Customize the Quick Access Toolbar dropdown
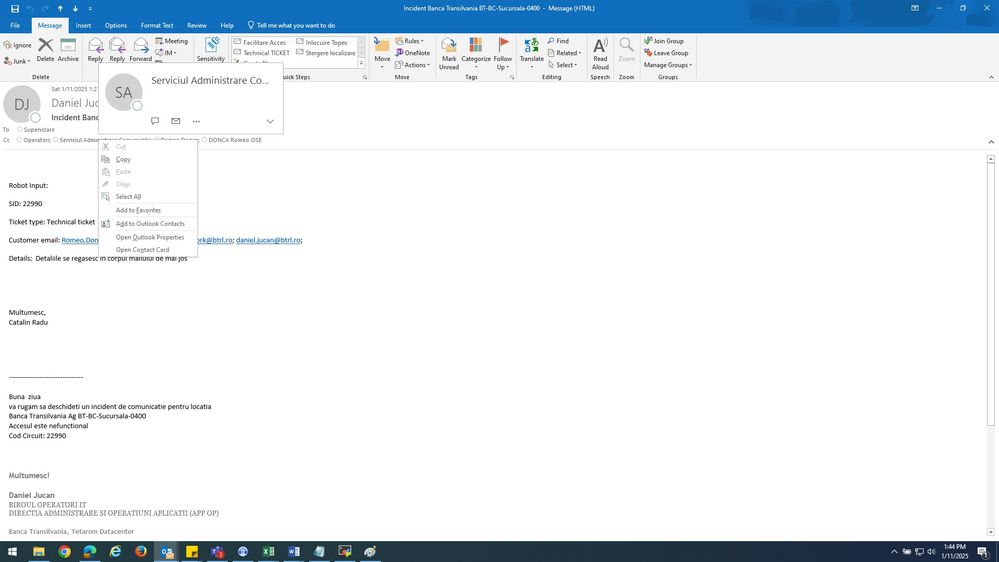Viewport: 999px width, 562px height. click(90, 8)
